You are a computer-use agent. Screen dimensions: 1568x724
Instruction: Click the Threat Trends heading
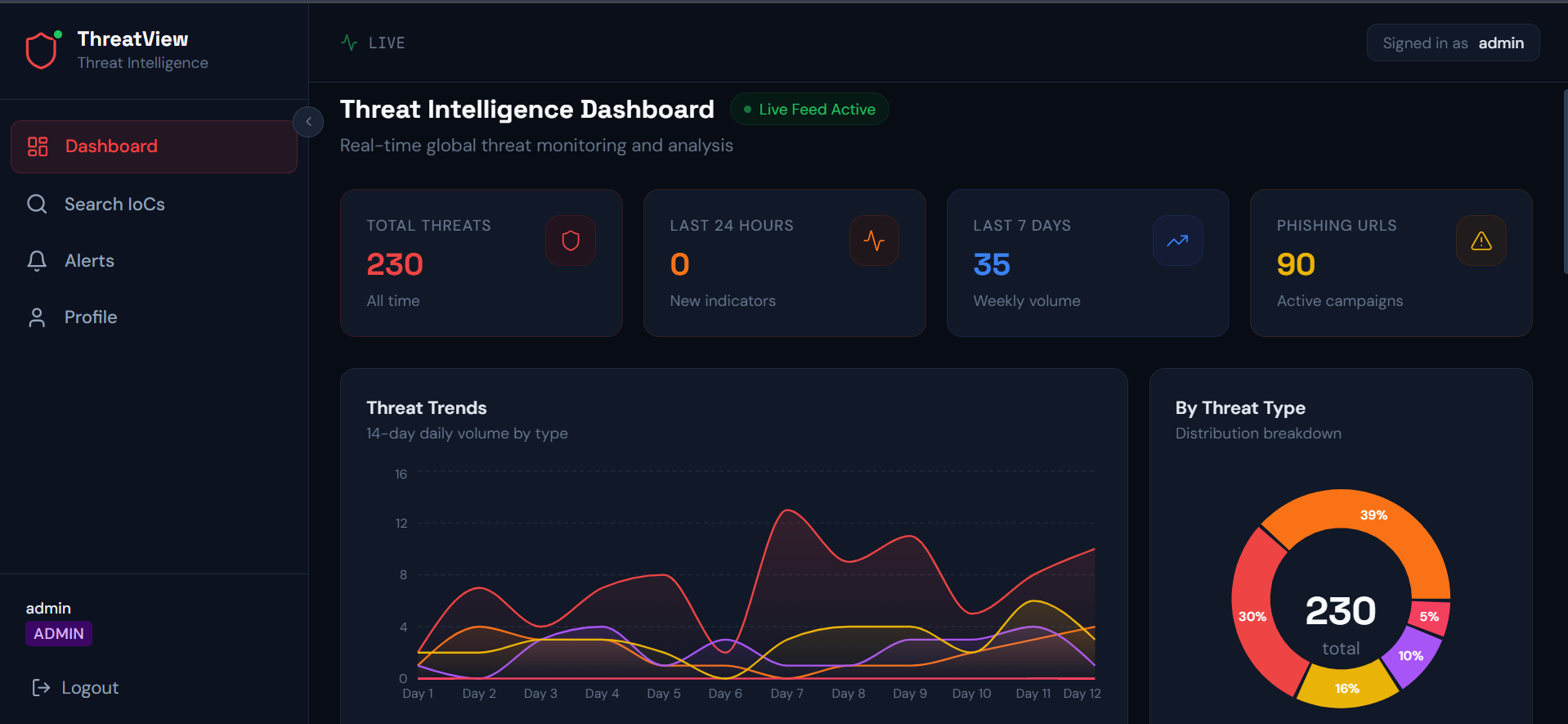point(427,408)
